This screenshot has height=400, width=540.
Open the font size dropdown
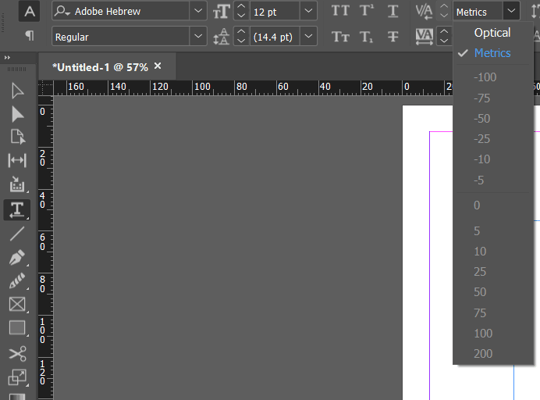[x=309, y=11]
